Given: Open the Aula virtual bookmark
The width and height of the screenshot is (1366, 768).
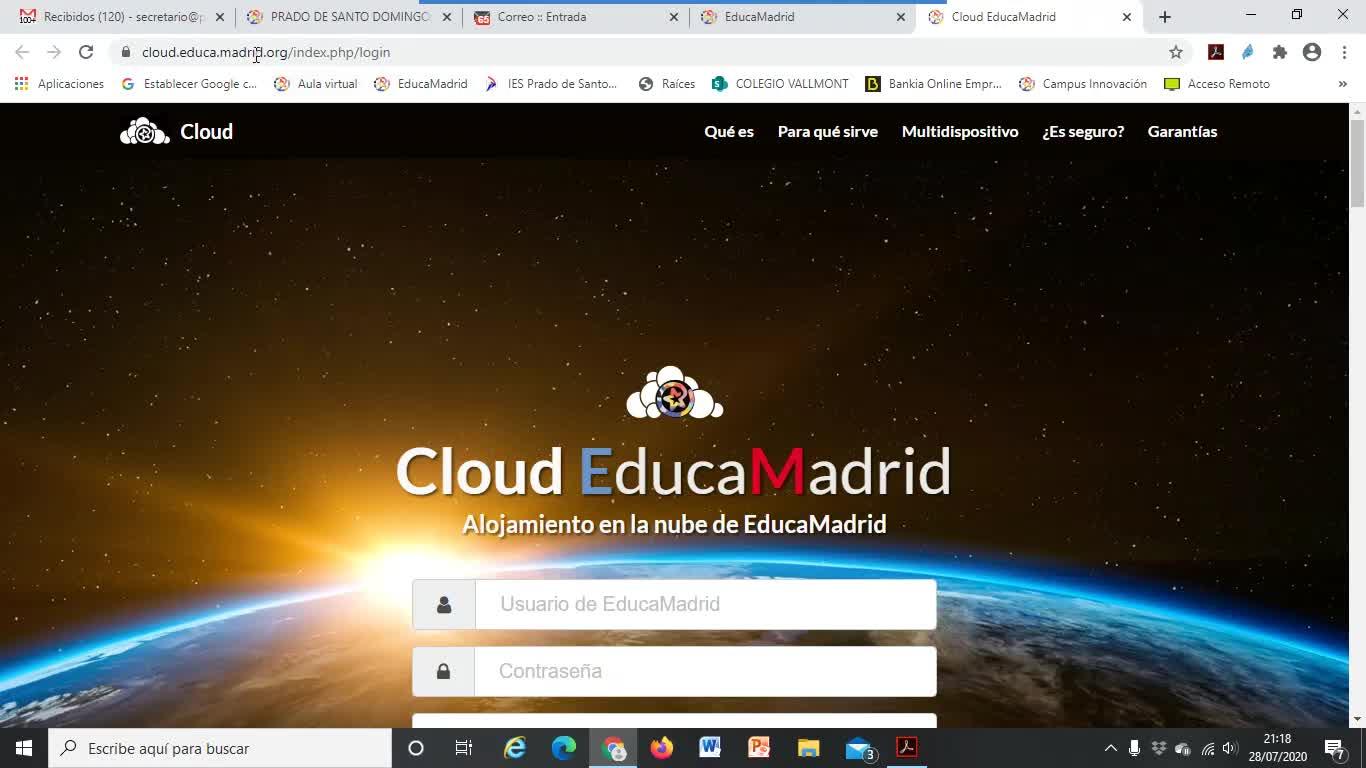Looking at the screenshot, I should 316,84.
